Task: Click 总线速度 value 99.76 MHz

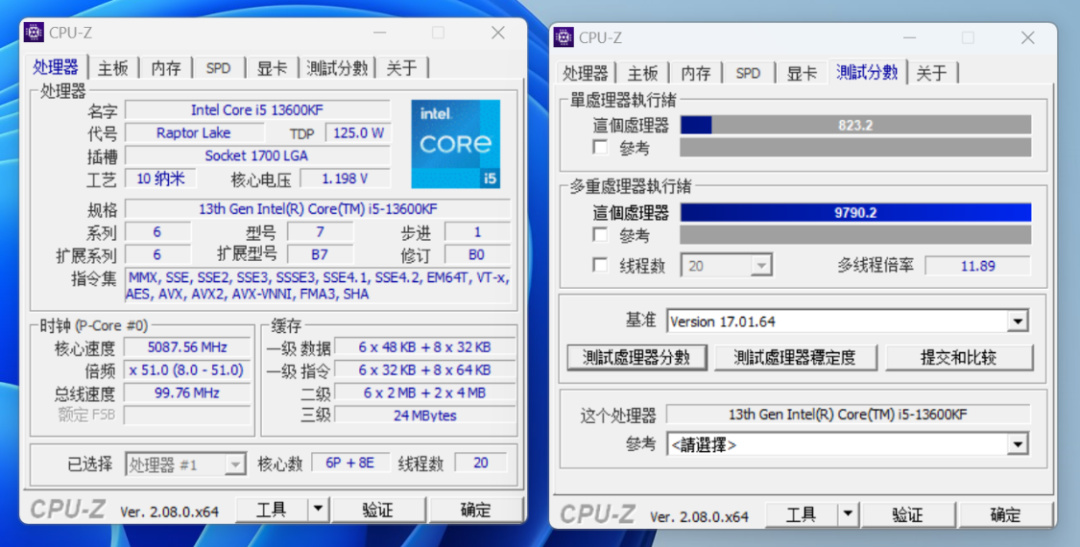Action: click(187, 393)
